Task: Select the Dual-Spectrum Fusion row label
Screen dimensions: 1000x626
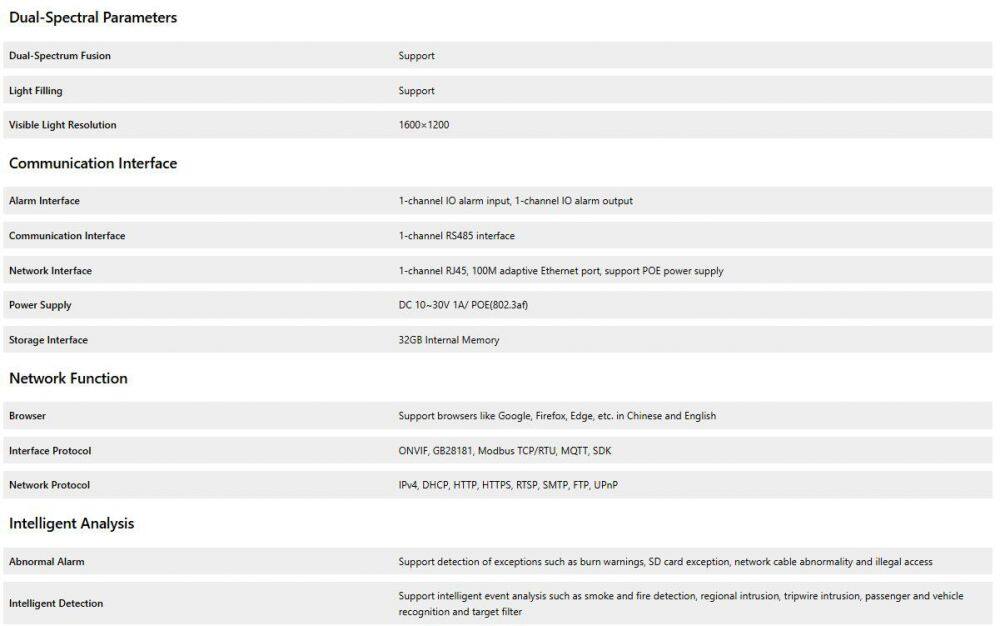Action: click(x=60, y=56)
